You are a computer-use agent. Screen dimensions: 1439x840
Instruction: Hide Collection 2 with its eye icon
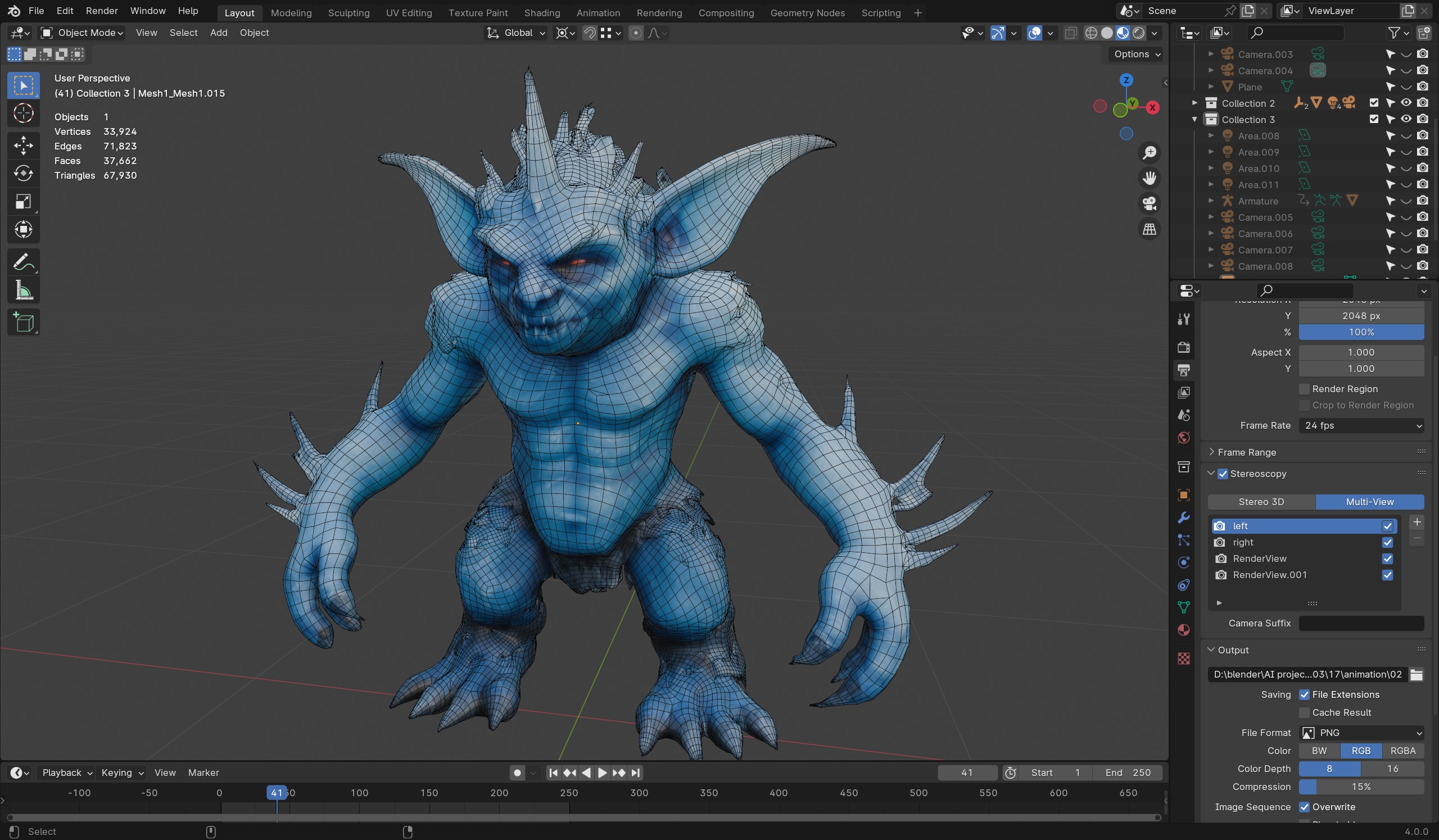[x=1406, y=103]
